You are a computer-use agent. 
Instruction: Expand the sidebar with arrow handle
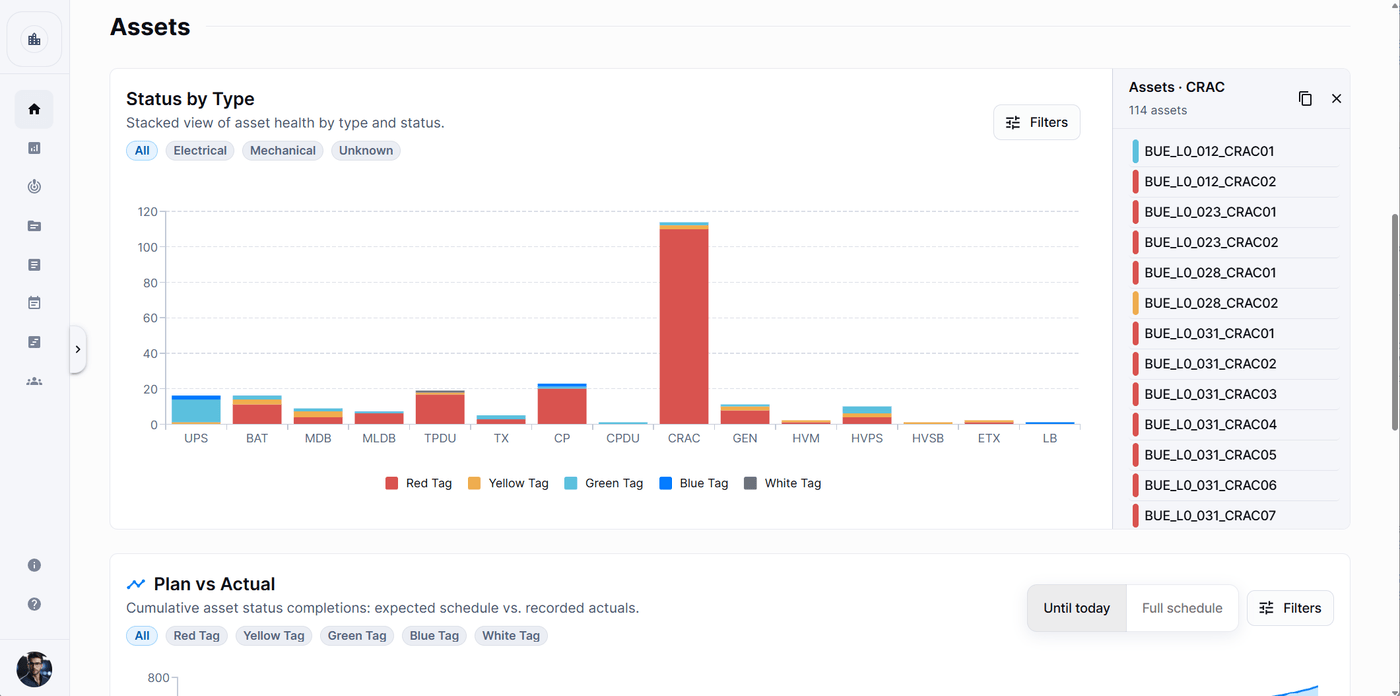(x=78, y=349)
